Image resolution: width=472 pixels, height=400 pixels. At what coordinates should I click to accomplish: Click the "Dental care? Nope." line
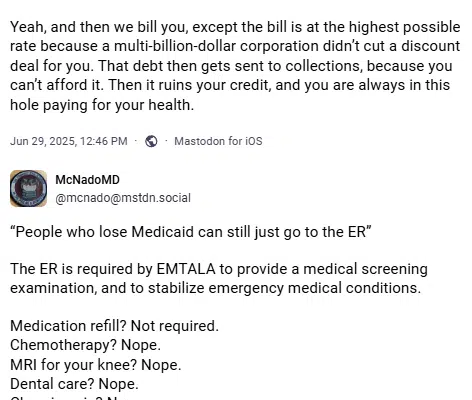[74, 384]
